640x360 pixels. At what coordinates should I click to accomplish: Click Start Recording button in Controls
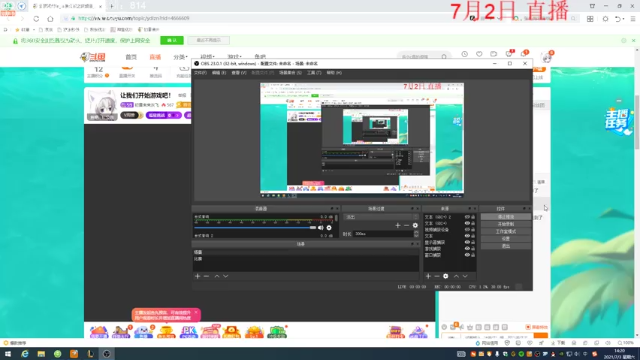point(506,224)
